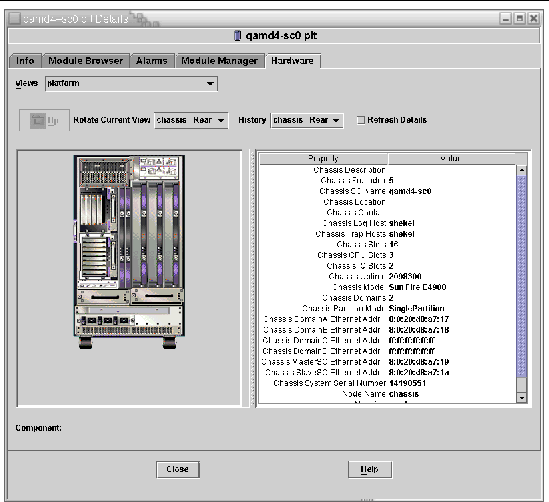The height and width of the screenshot is (502, 549).
Task: Select the Hardware tab
Action: pyautogui.click(x=292, y=61)
